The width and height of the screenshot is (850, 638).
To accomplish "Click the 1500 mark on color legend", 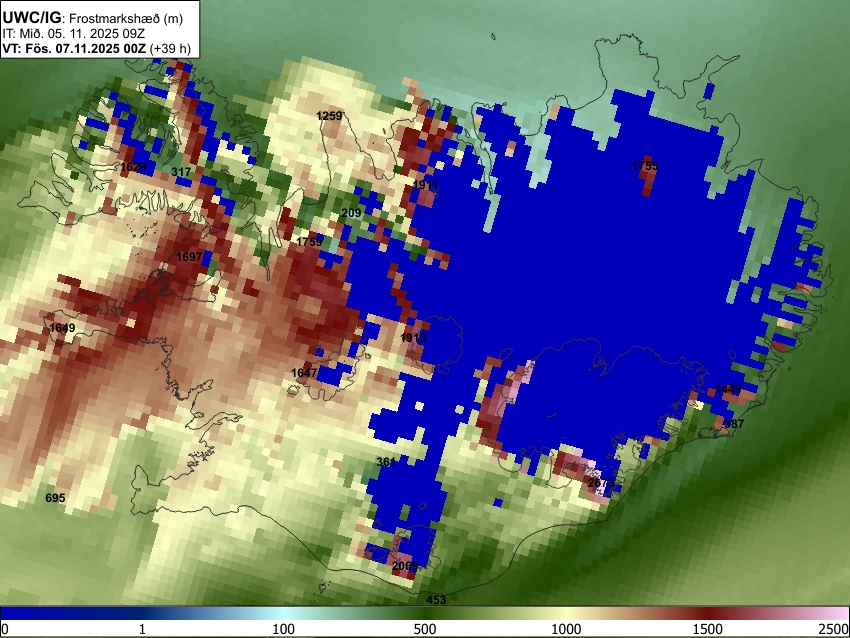I will tap(707, 629).
